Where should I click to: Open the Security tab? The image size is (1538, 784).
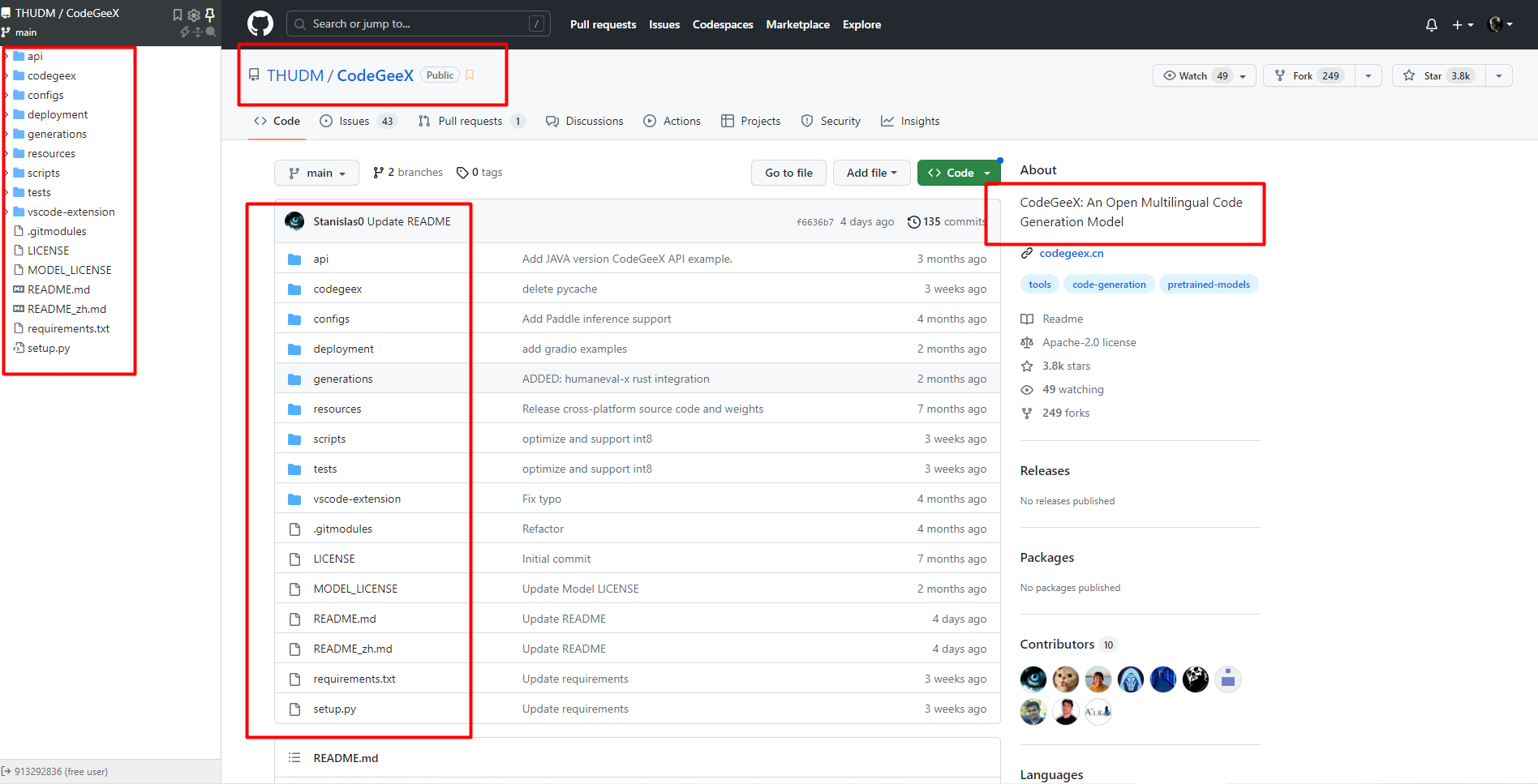coord(831,121)
